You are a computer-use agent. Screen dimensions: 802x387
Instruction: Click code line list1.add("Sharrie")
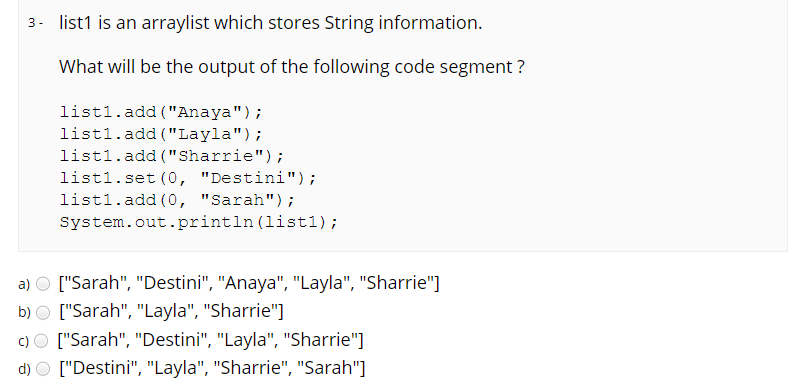click(172, 156)
